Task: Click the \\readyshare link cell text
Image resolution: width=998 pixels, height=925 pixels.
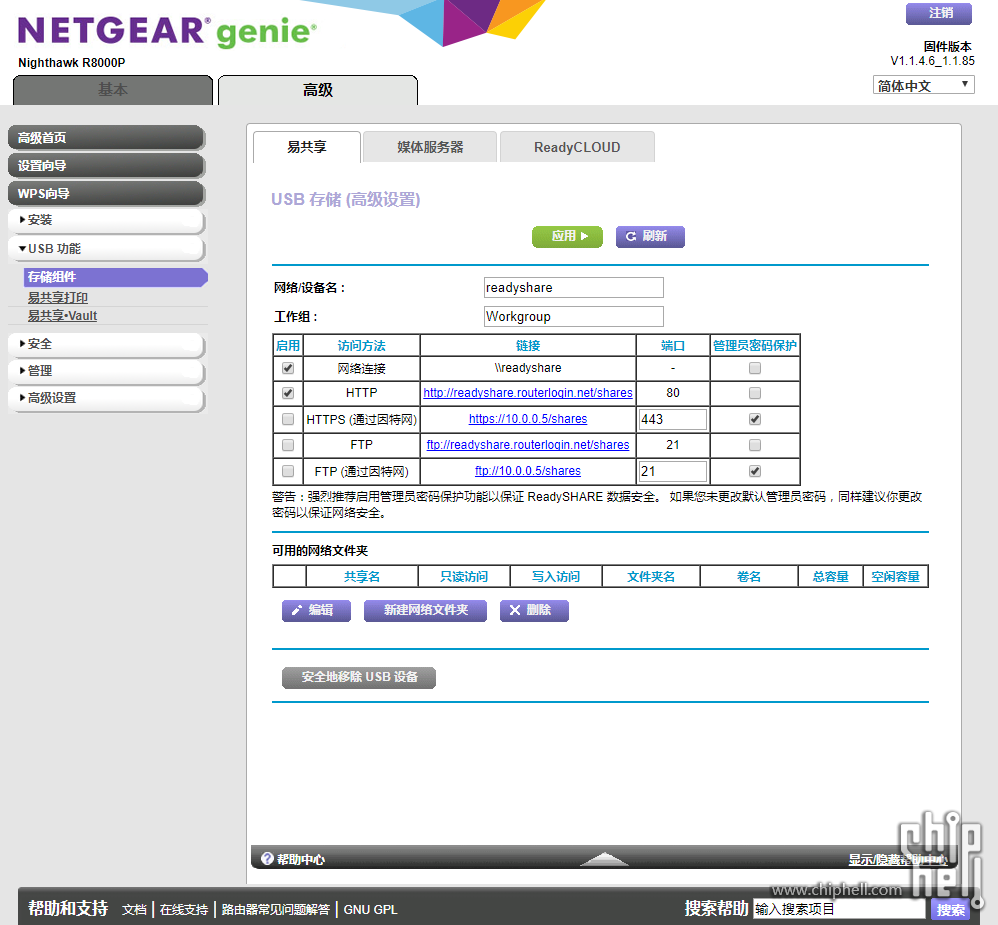Action: tap(528, 368)
